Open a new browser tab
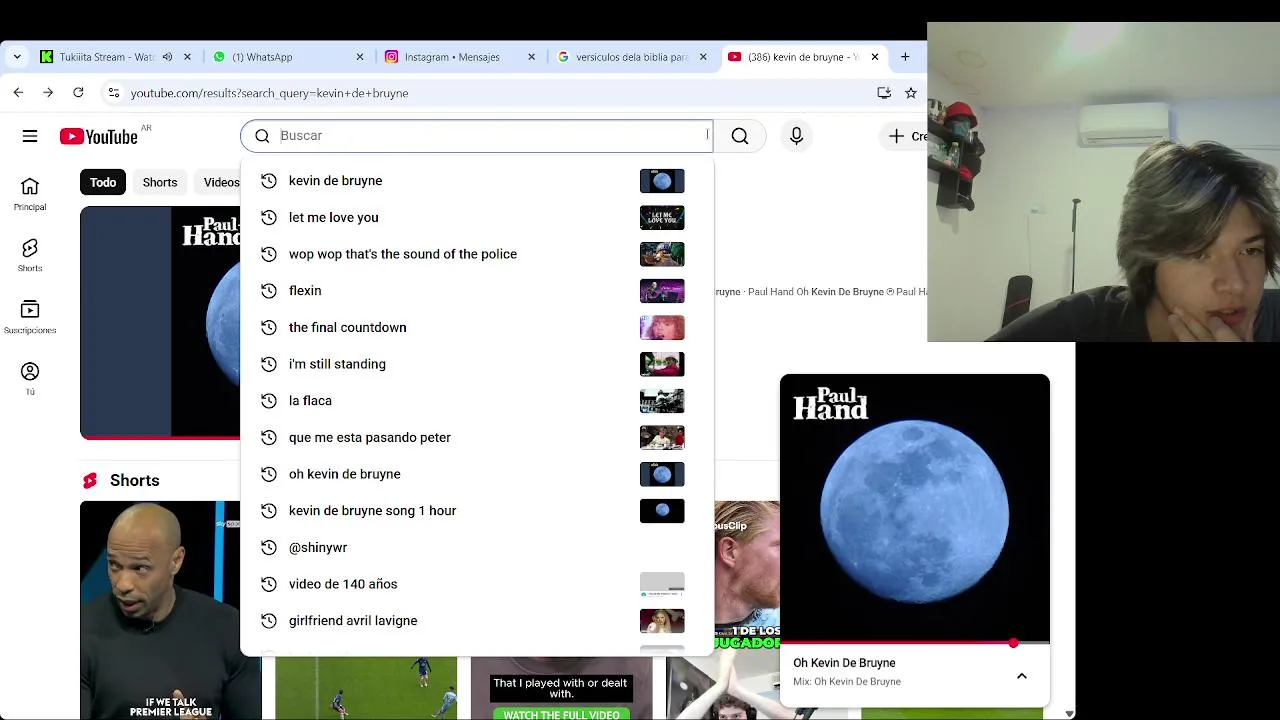 [x=905, y=57]
